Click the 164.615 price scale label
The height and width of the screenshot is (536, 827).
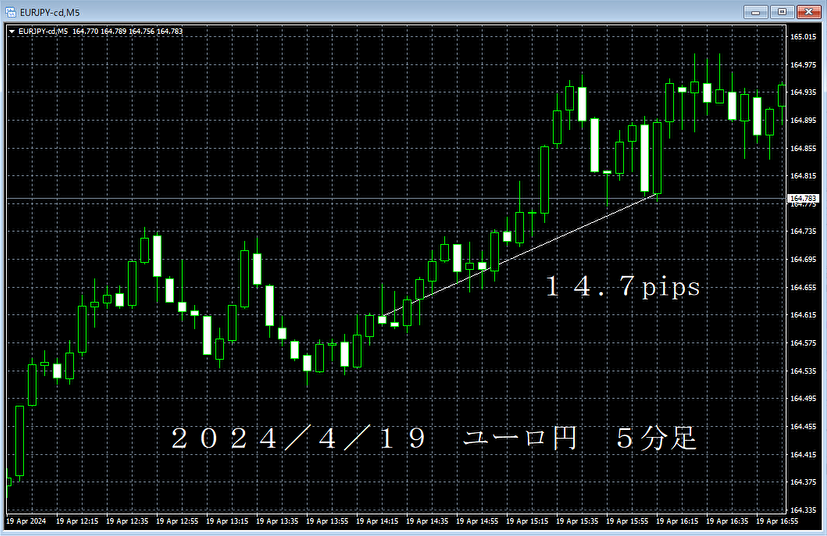click(803, 314)
